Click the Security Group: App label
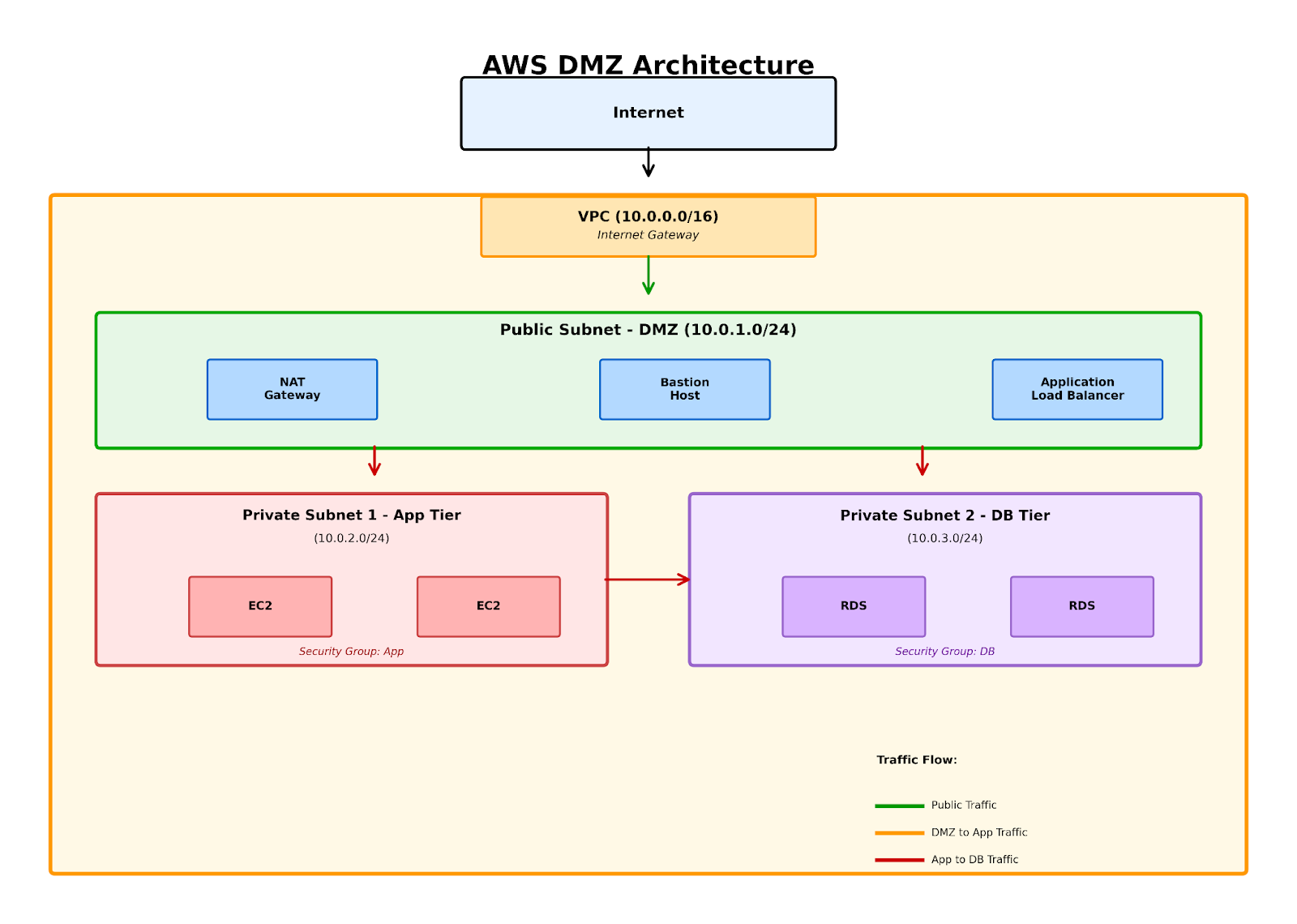1297x924 pixels. [351, 651]
